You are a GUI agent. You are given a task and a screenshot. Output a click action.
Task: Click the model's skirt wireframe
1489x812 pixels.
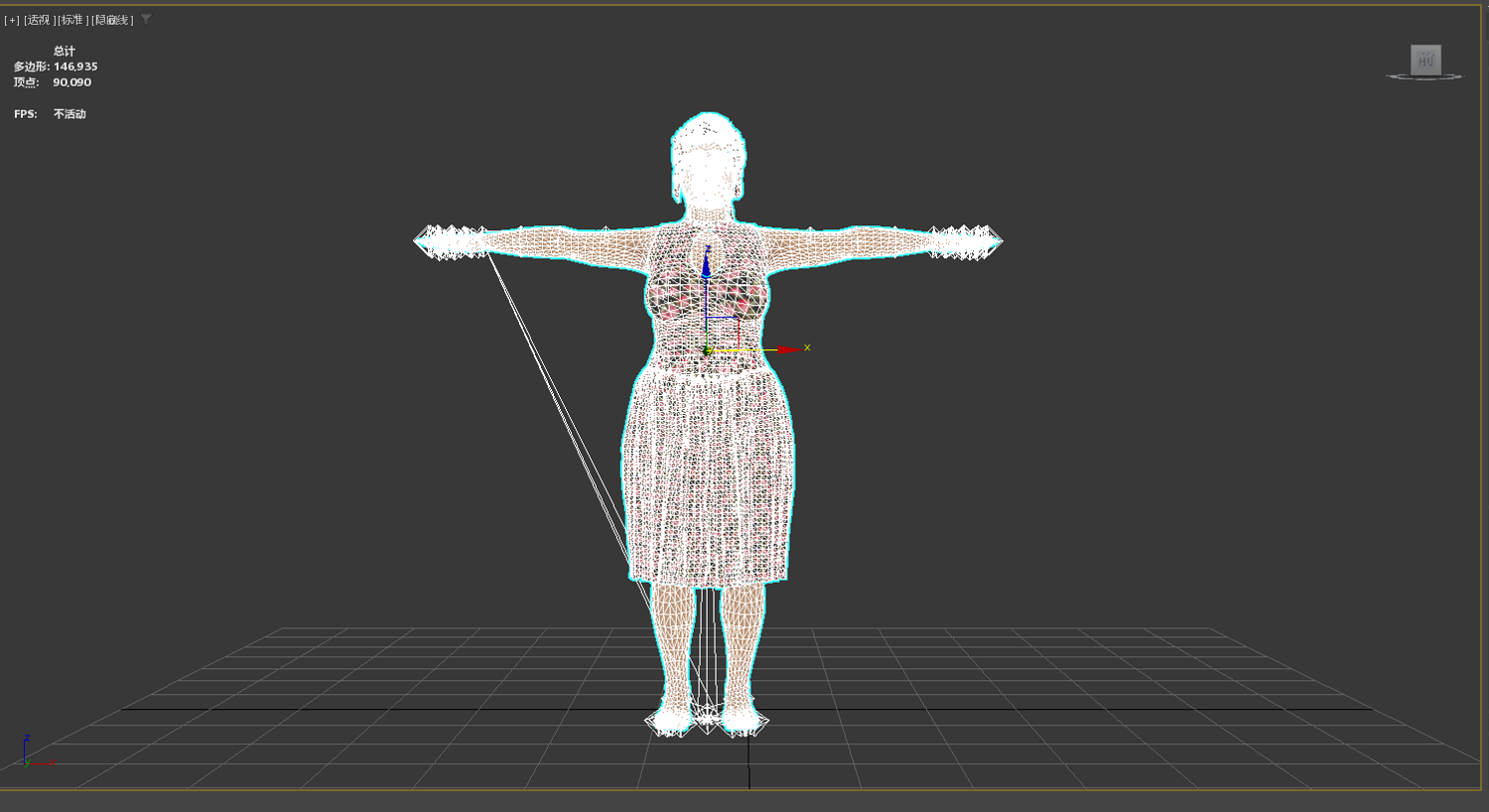(x=709, y=476)
